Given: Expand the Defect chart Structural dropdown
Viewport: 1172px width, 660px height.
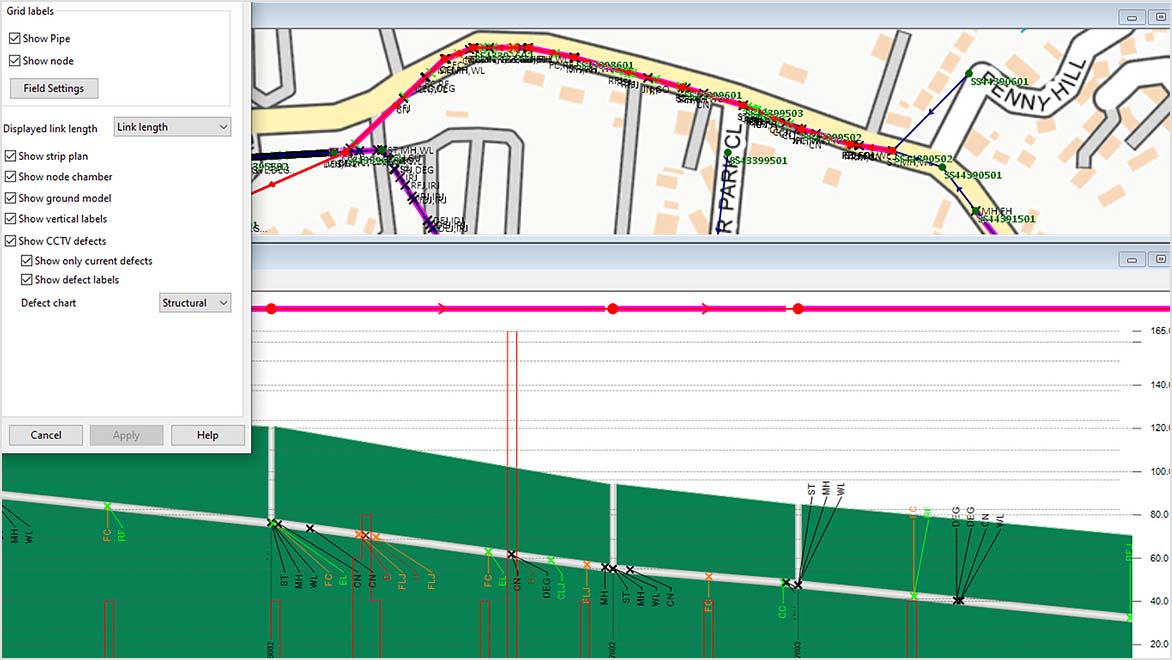Looking at the screenshot, I should 195,303.
